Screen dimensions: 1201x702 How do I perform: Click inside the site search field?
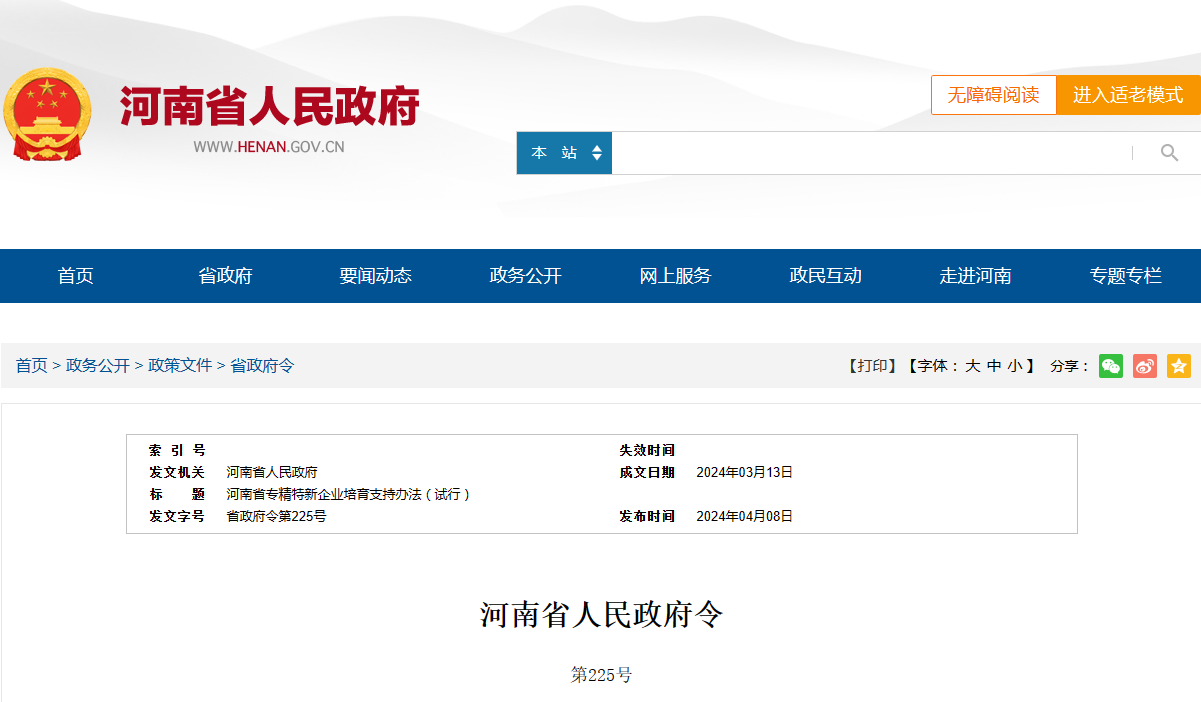pyautogui.click(x=871, y=153)
